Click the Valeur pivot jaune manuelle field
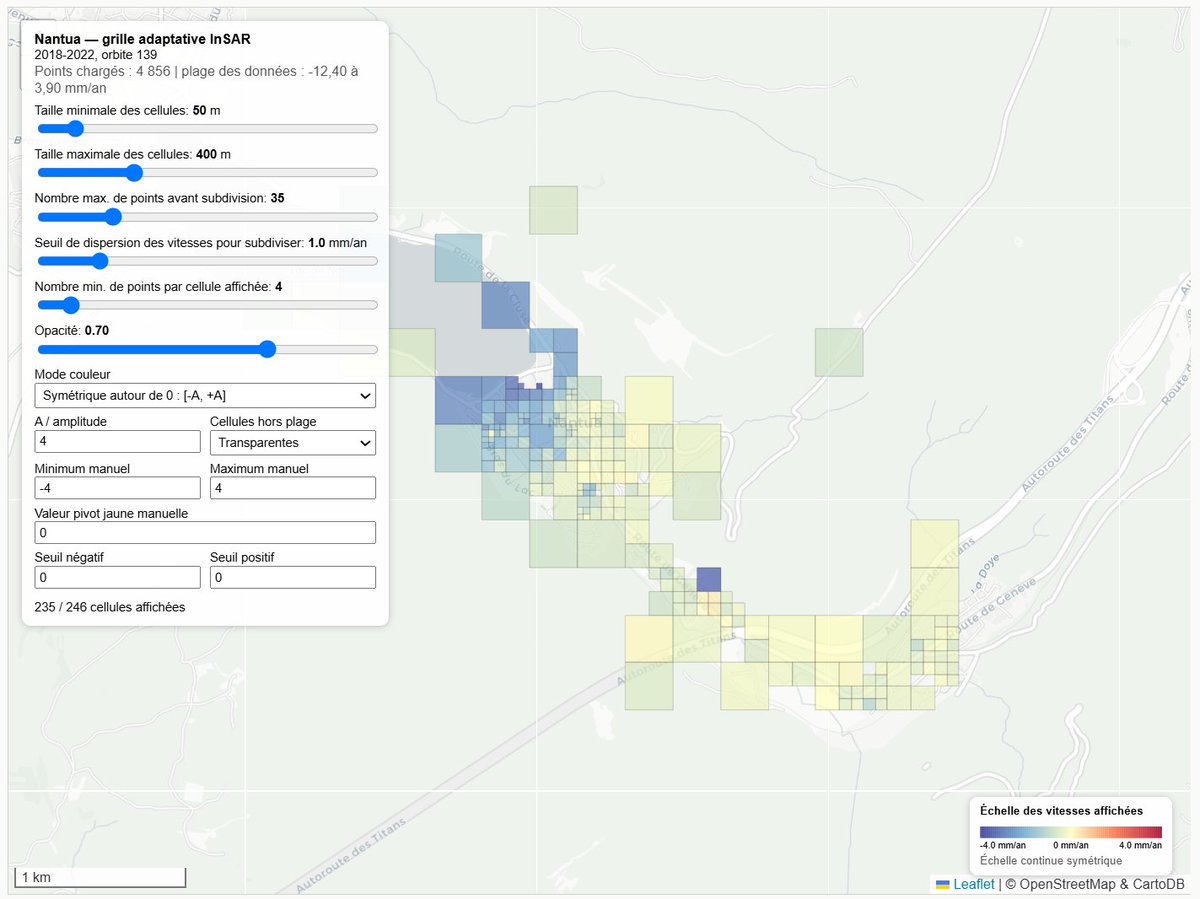1200x899 pixels. tap(205, 533)
